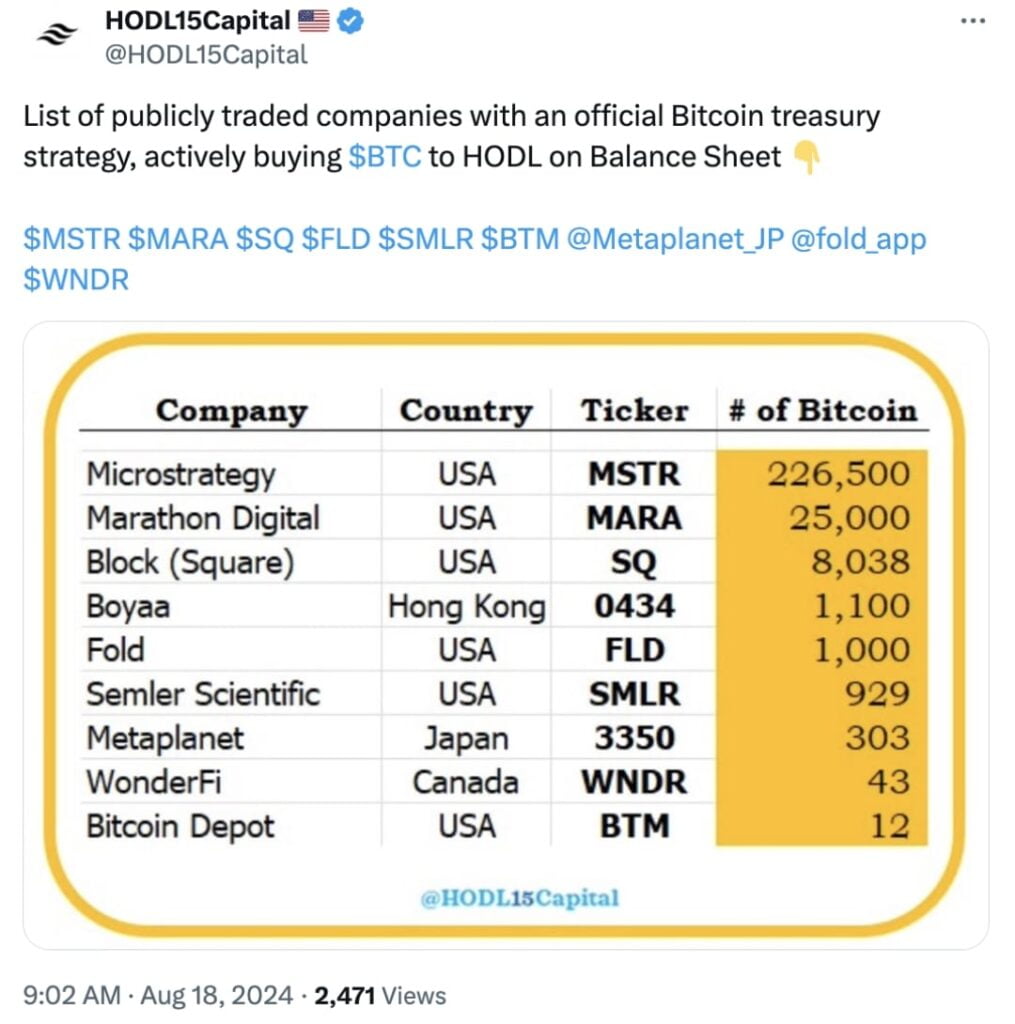Click the US flag emoji in the username
Viewport: 1015px width, 1024px height.
314,18
